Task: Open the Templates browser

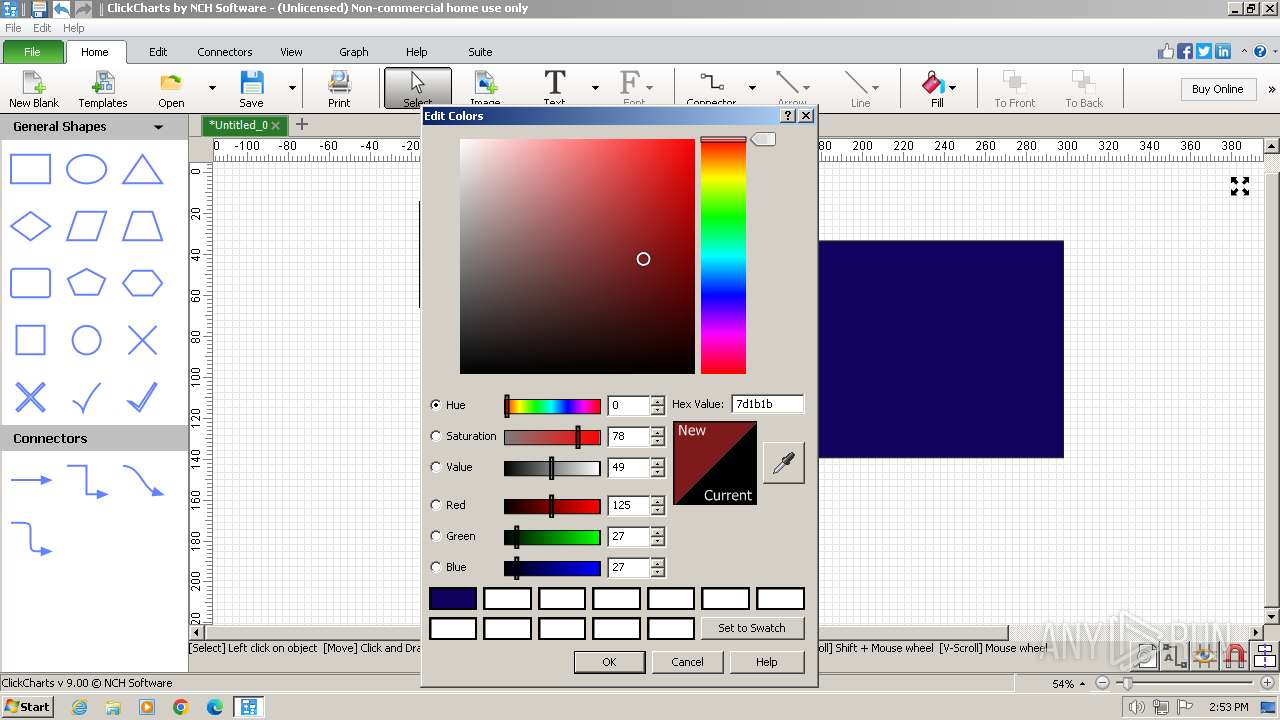Action: click(x=103, y=89)
